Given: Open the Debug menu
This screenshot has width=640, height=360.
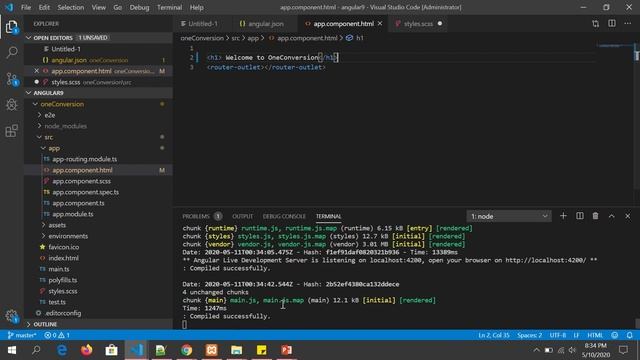Looking at the screenshot, I should (139, 7).
